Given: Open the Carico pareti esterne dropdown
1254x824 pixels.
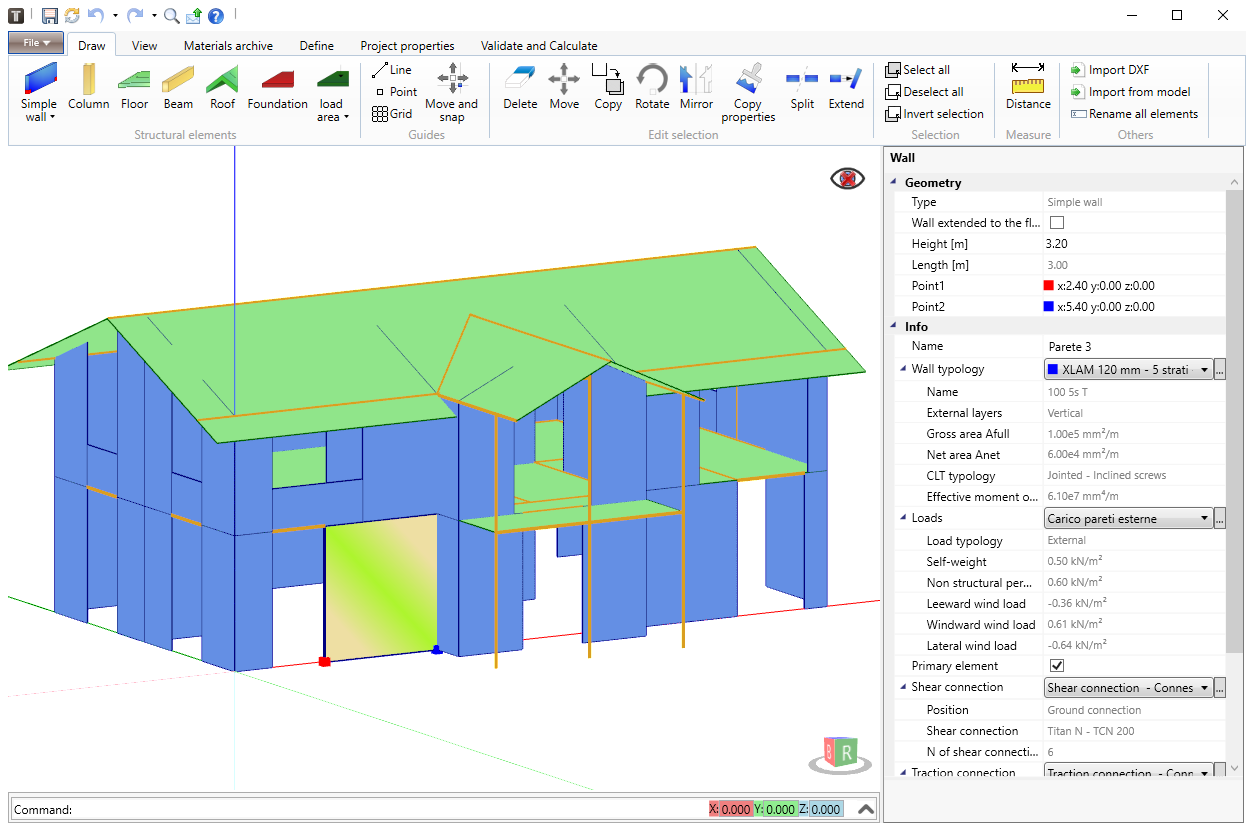Looking at the screenshot, I should (x=1128, y=519).
